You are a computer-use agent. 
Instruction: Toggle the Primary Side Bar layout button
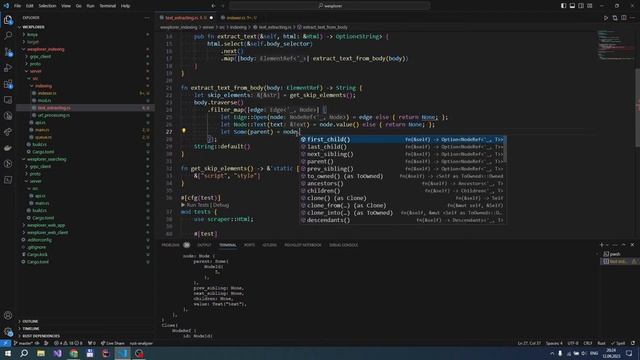[x=563, y=6]
